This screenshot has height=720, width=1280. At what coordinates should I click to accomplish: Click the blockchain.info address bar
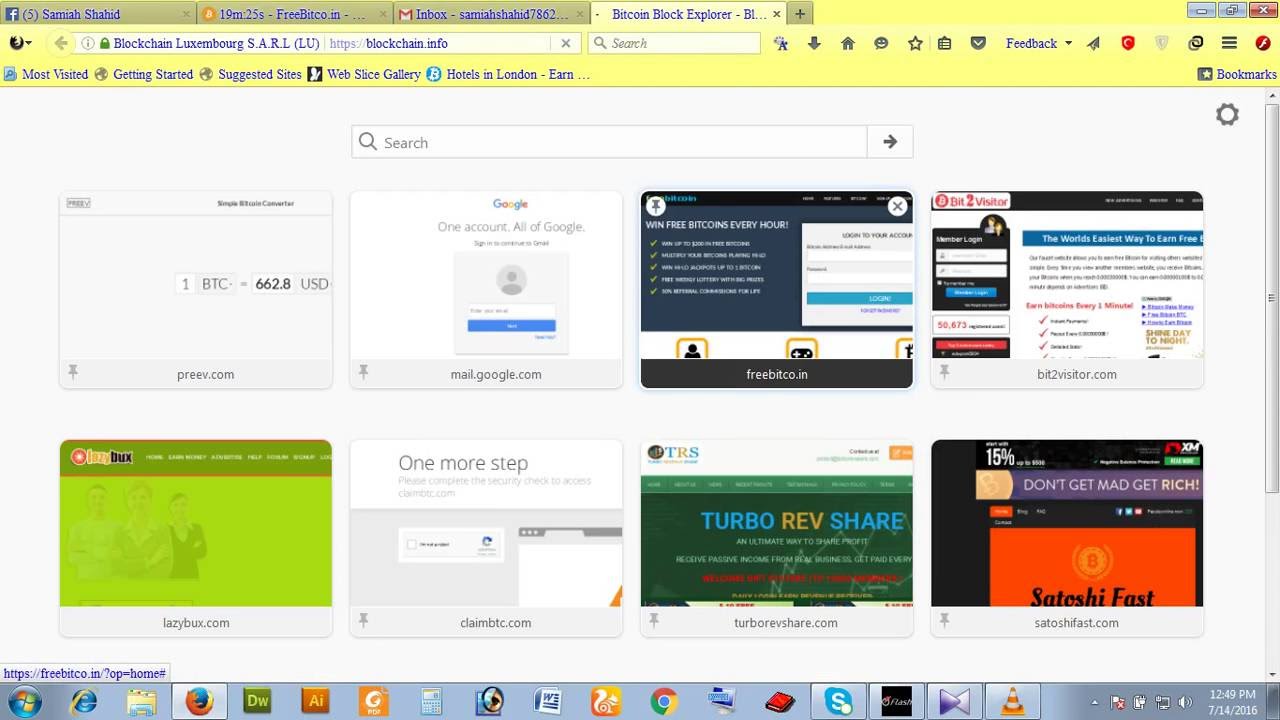(x=440, y=43)
